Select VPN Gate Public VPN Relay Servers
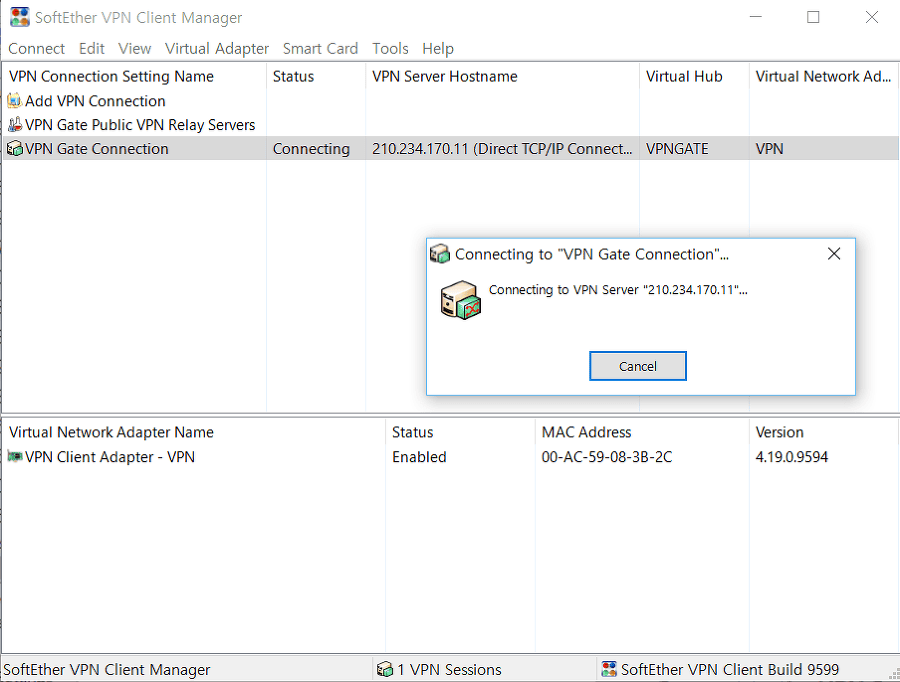 click(140, 125)
